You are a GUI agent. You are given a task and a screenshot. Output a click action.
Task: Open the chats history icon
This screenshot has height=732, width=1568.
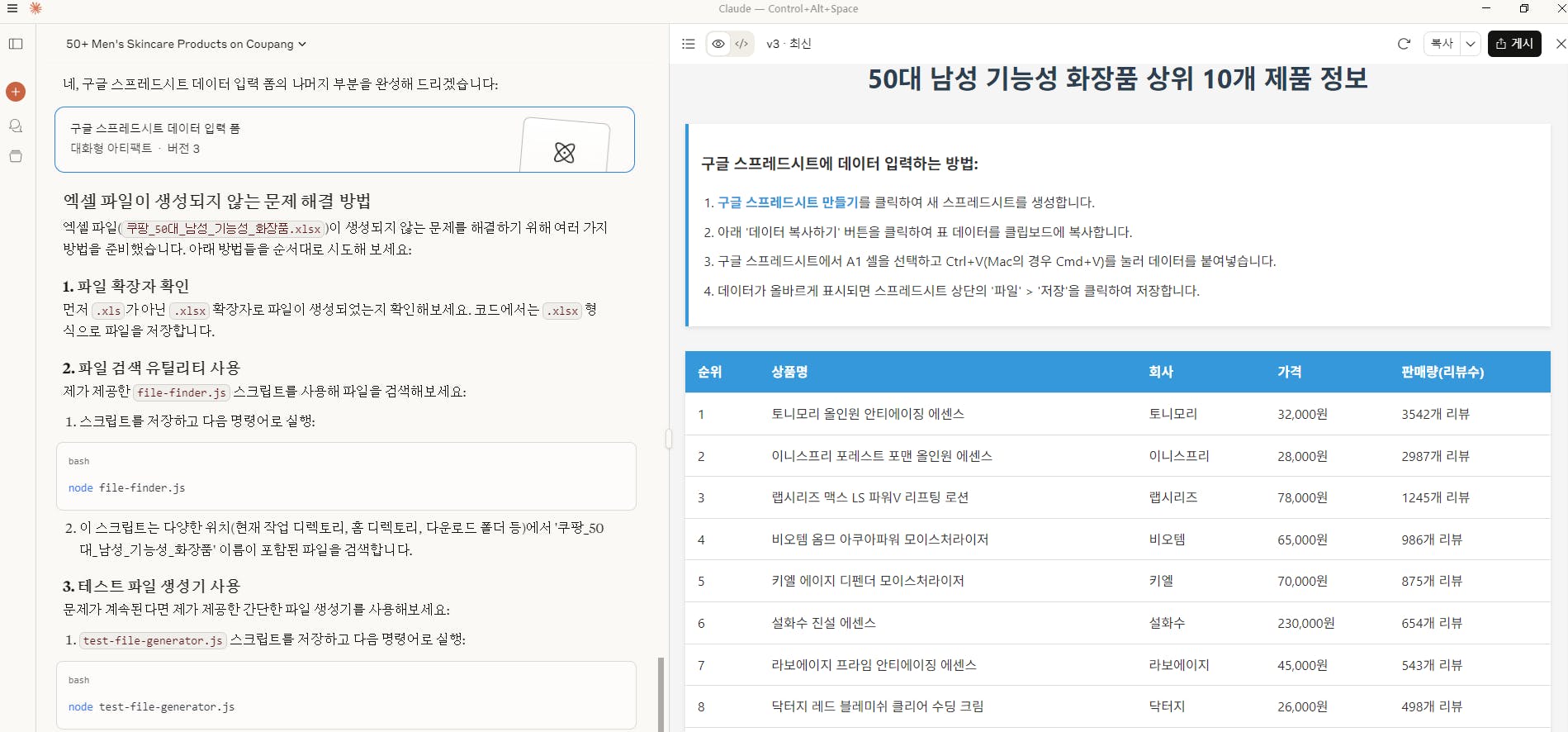pos(16,126)
